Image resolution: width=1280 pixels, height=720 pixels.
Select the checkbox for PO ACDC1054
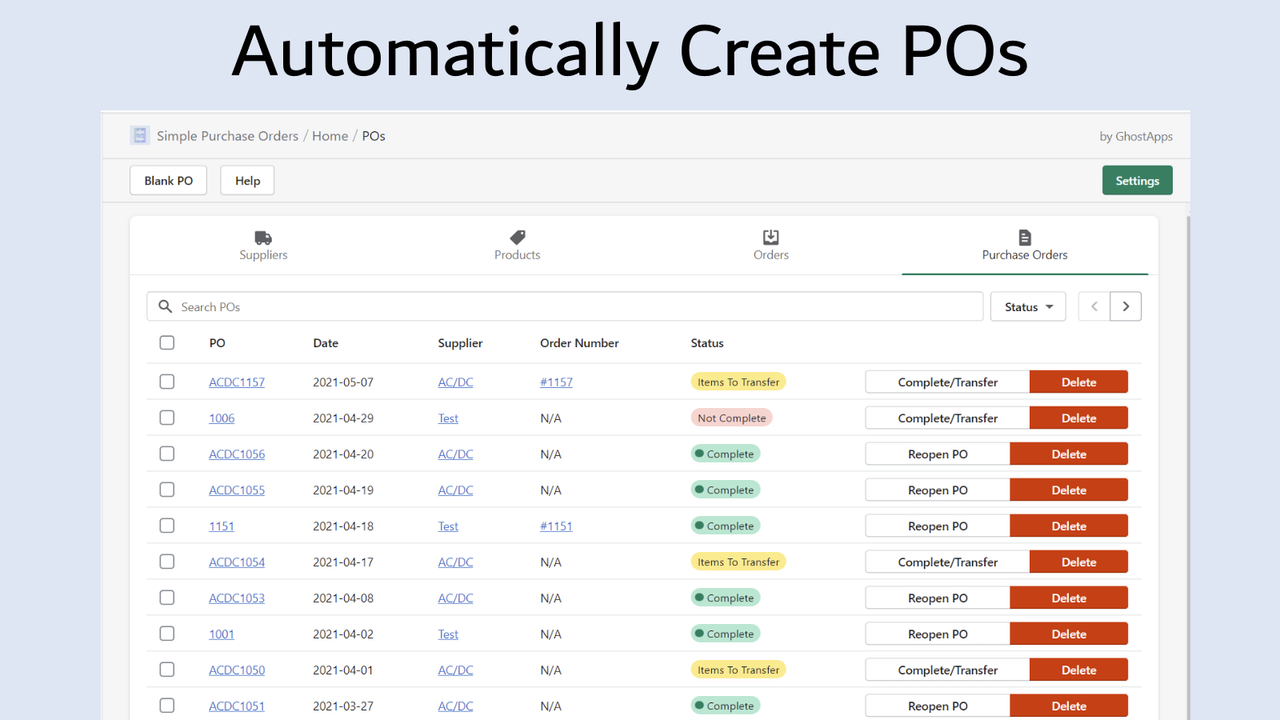tap(167, 562)
